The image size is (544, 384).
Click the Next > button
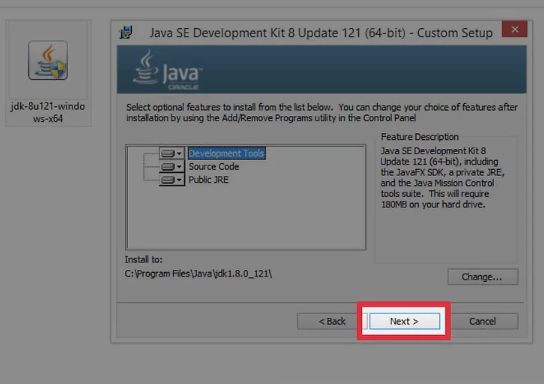(404, 321)
